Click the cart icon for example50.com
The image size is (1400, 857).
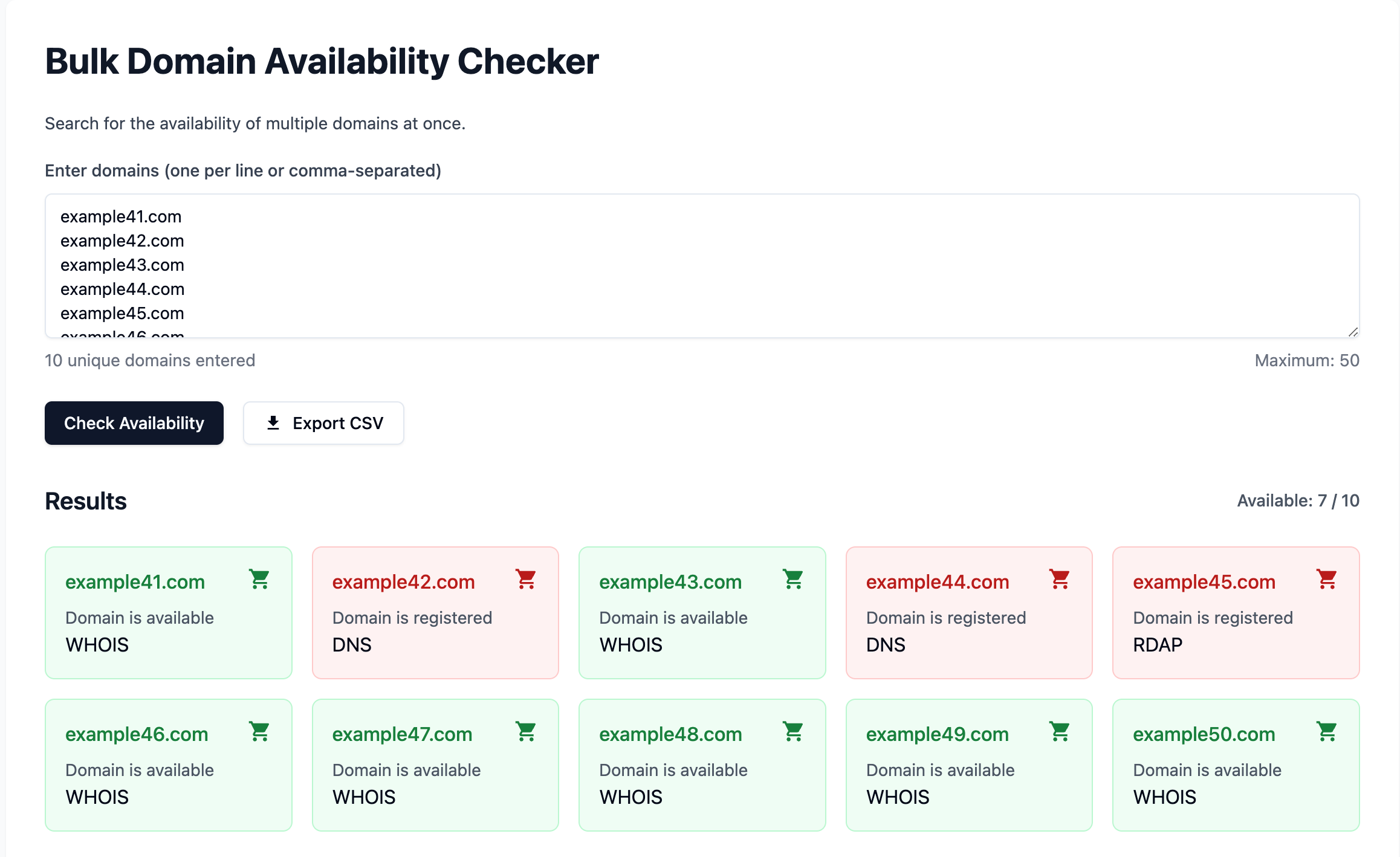click(x=1326, y=731)
